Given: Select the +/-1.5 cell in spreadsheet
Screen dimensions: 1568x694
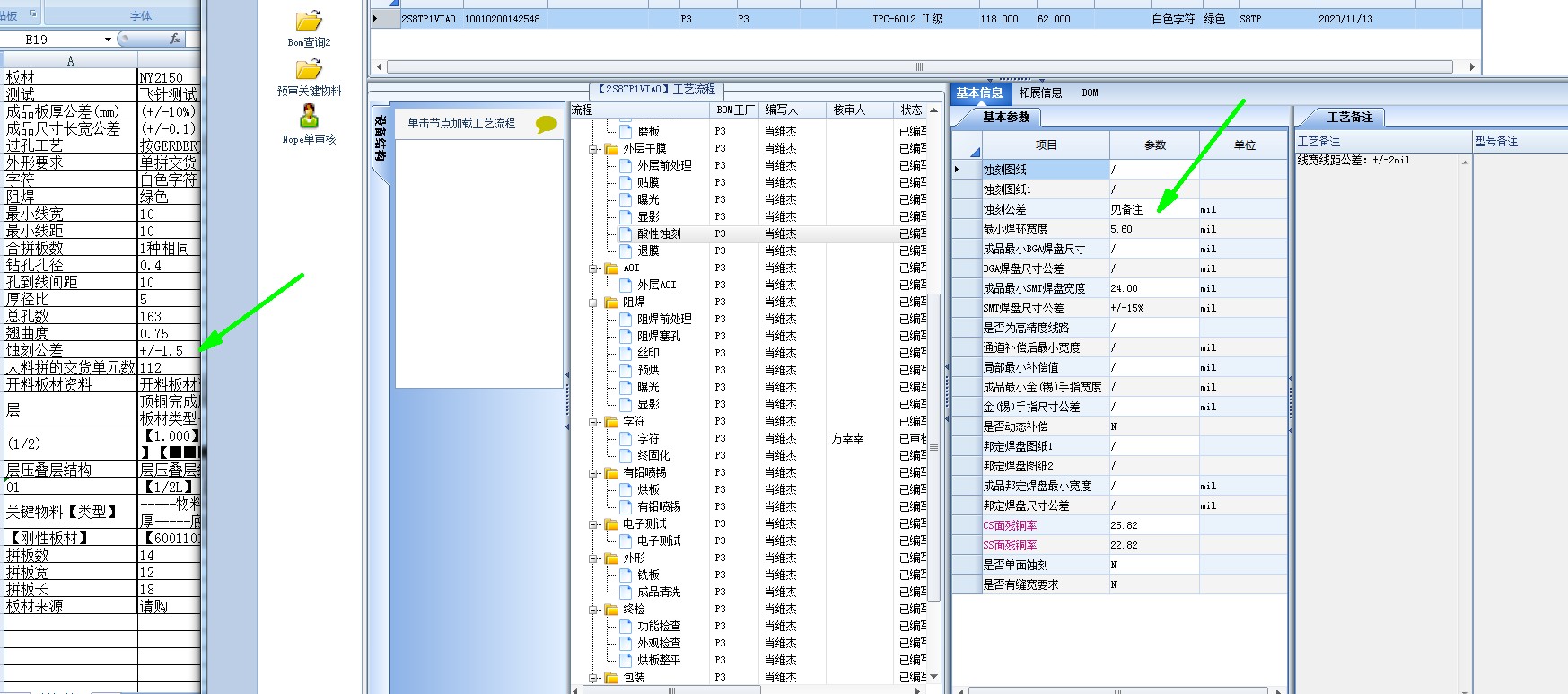Looking at the screenshot, I should click(x=169, y=350).
